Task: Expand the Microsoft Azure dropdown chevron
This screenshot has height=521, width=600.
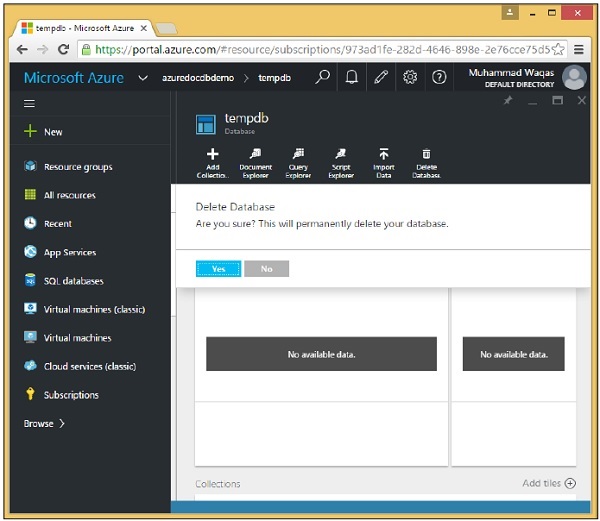Action: click(143, 78)
